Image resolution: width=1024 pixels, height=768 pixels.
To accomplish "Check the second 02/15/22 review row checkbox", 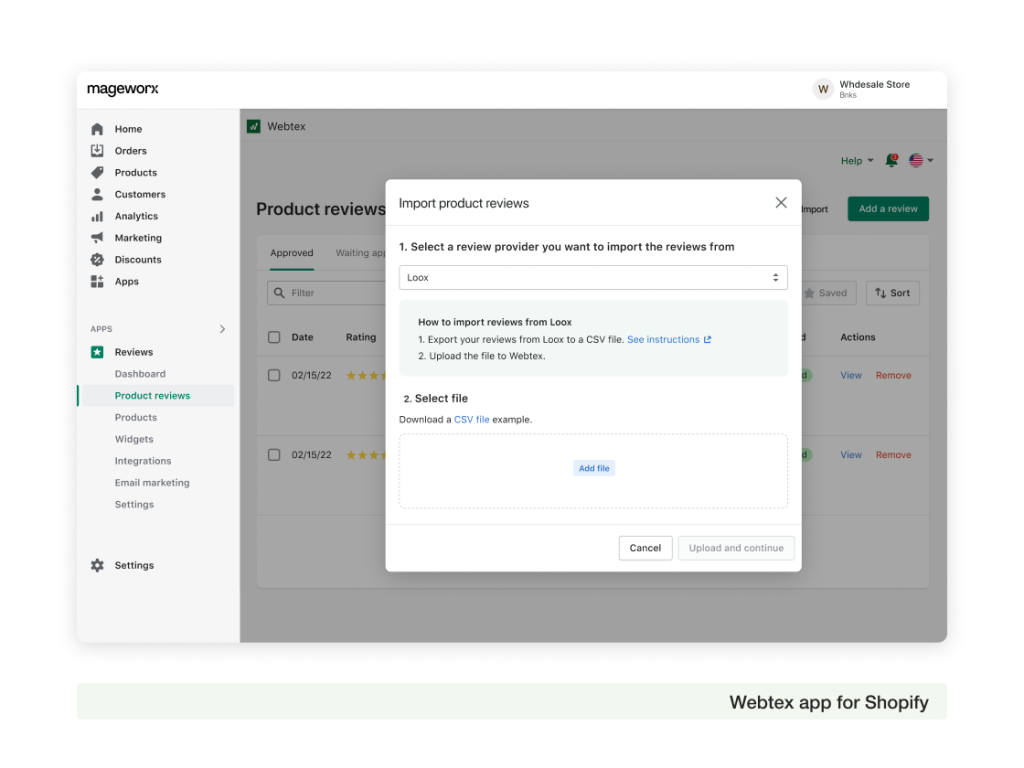I will click(274, 455).
